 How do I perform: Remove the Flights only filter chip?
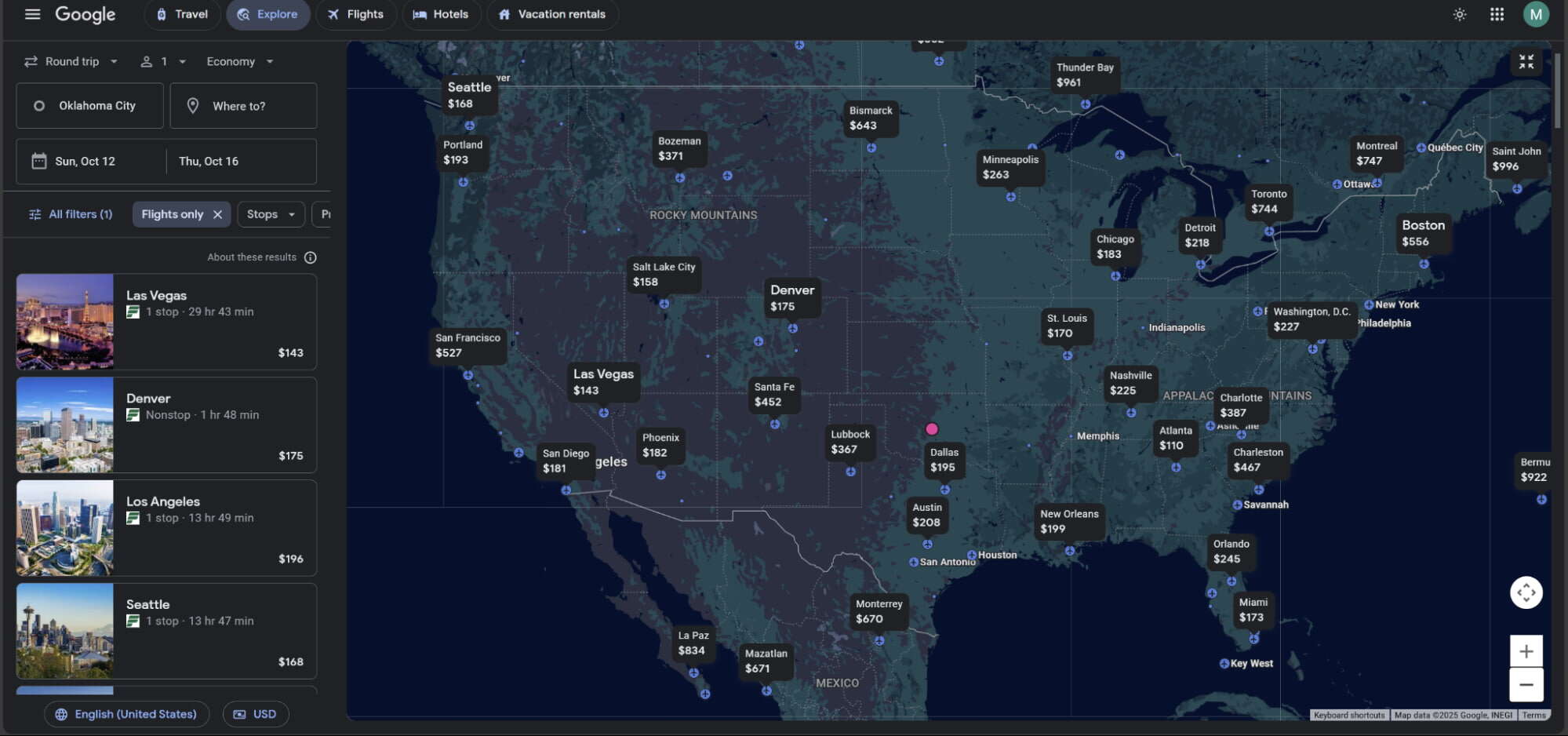[217, 213]
